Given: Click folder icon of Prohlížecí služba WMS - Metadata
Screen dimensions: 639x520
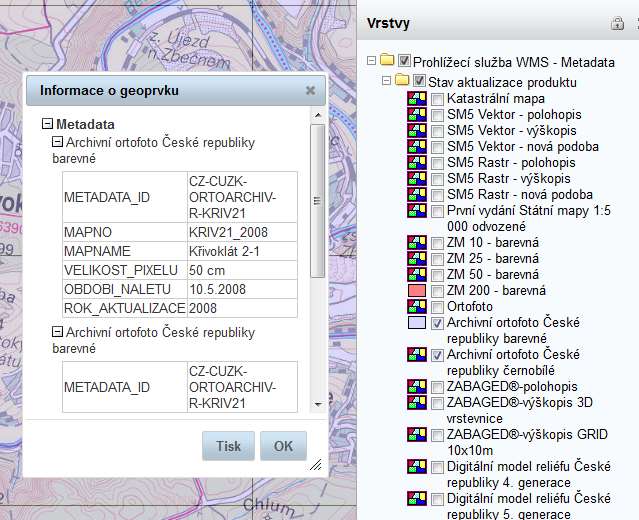Looking at the screenshot, I should (x=387, y=60).
